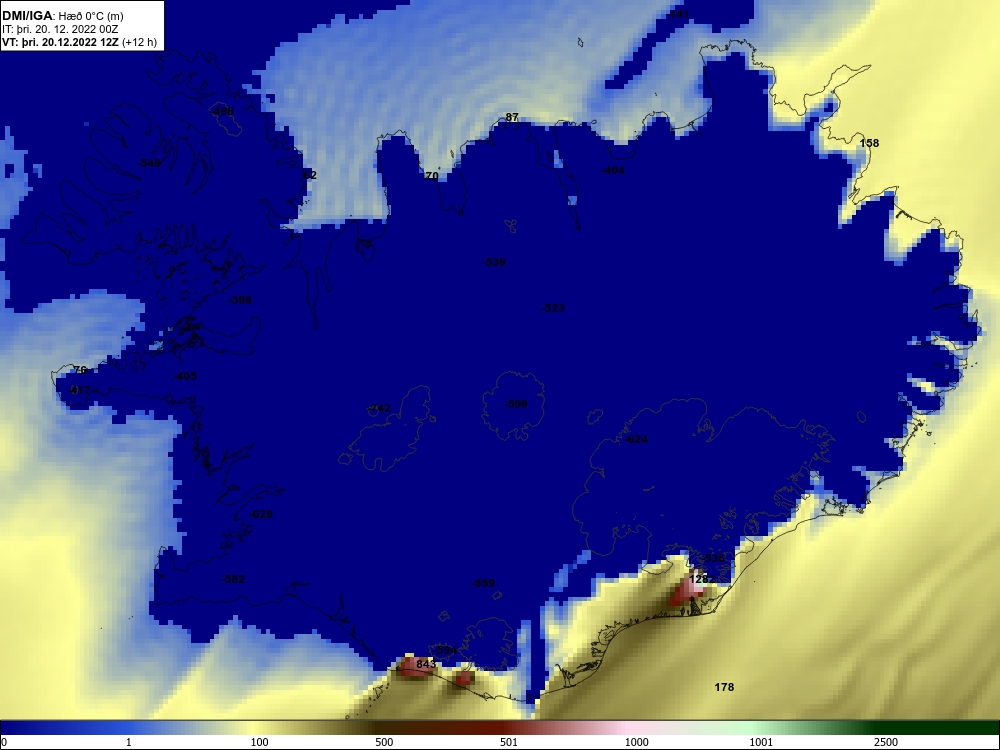Click the '0' tick on the color scale
The width and height of the screenshot is (1000, 750).
pos(4,742)
